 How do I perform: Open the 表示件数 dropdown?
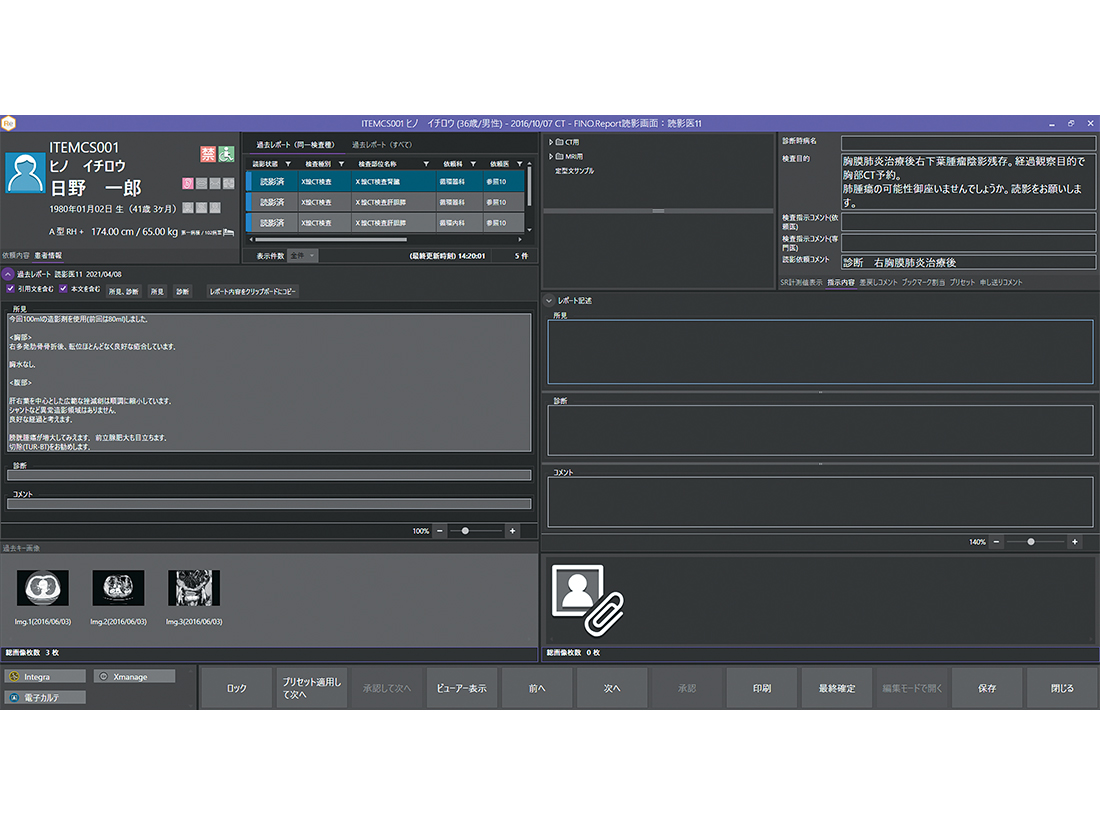click(303, 256)
